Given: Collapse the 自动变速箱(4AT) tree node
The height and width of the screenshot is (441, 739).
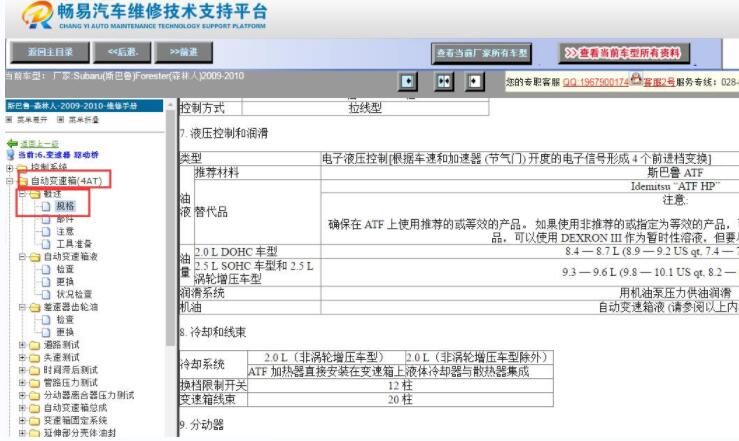Looking at the screenshot, I should (x=9, y=181).
